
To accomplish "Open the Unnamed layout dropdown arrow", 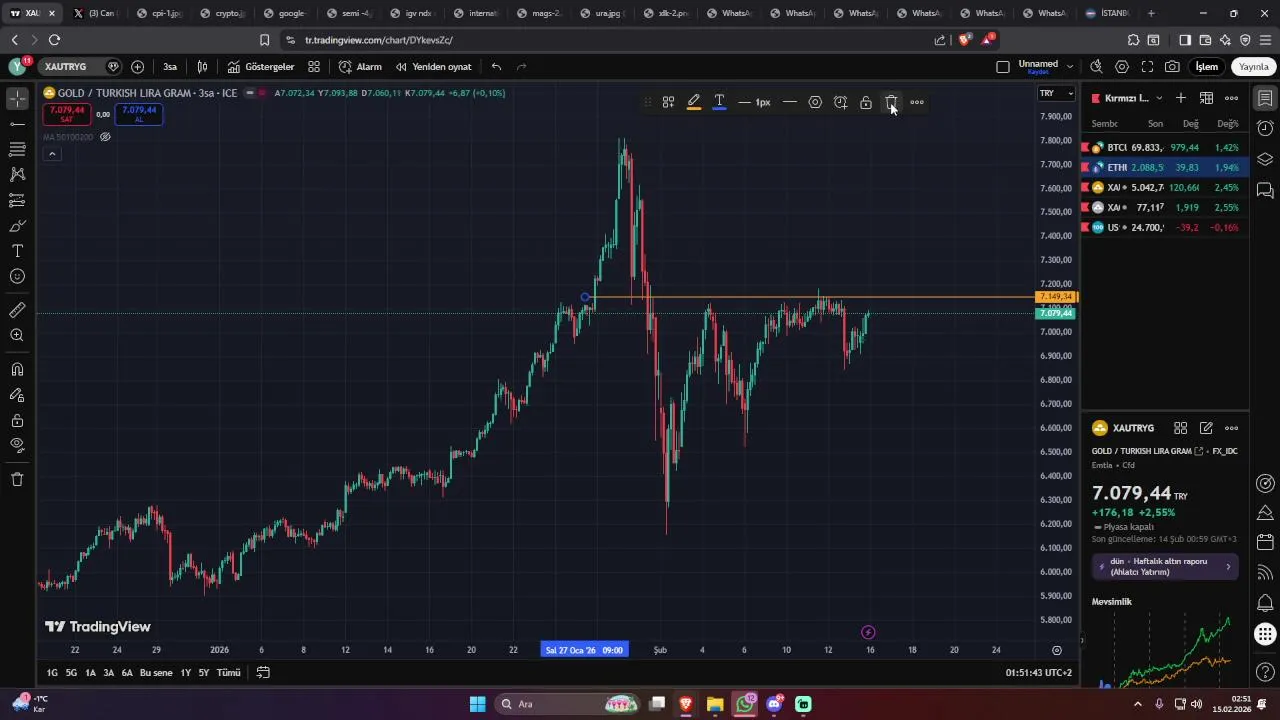I will click(x=1070, y=67).
